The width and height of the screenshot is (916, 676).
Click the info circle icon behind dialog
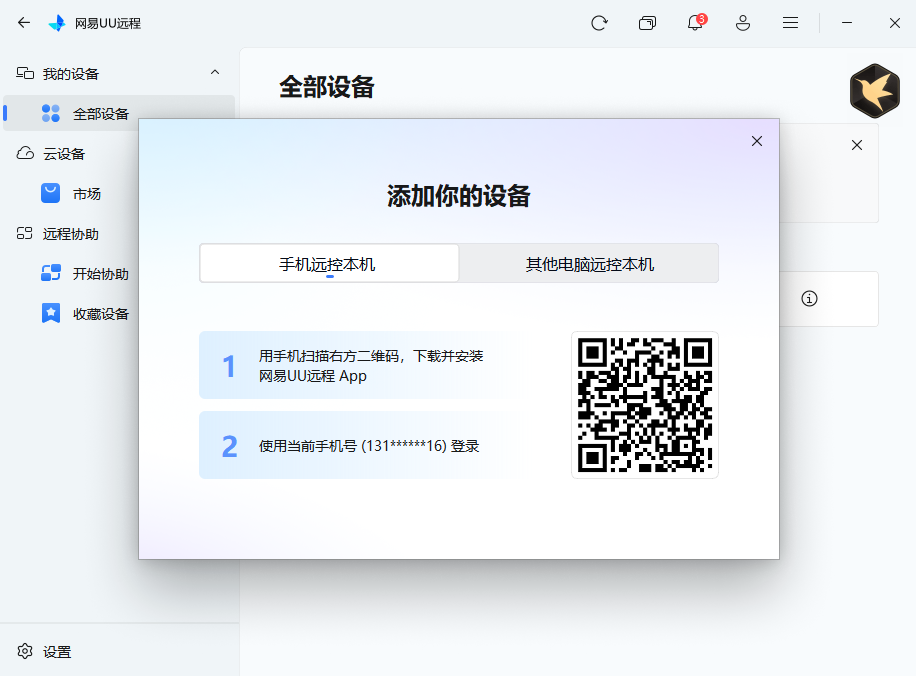tap(809, 299)
